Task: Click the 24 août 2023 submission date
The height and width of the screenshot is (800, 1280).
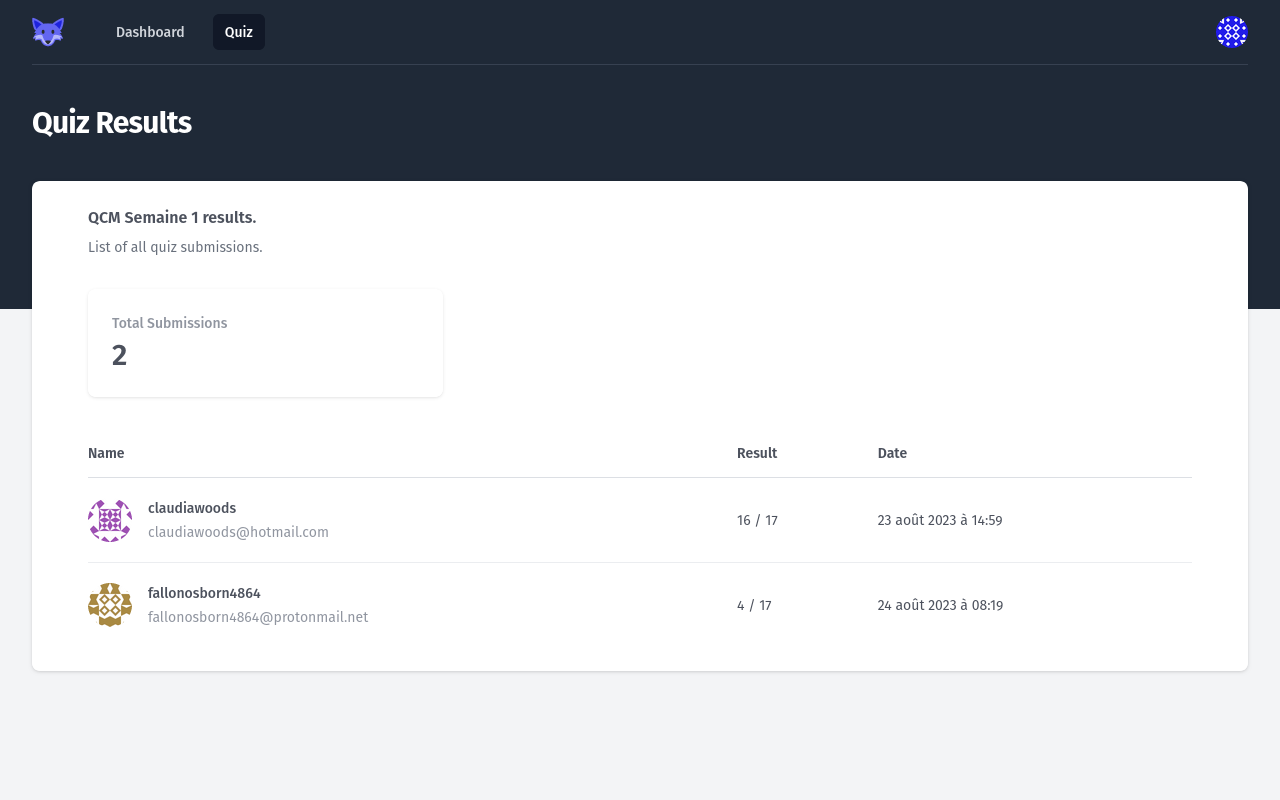Action: click(x=940, y=605)
